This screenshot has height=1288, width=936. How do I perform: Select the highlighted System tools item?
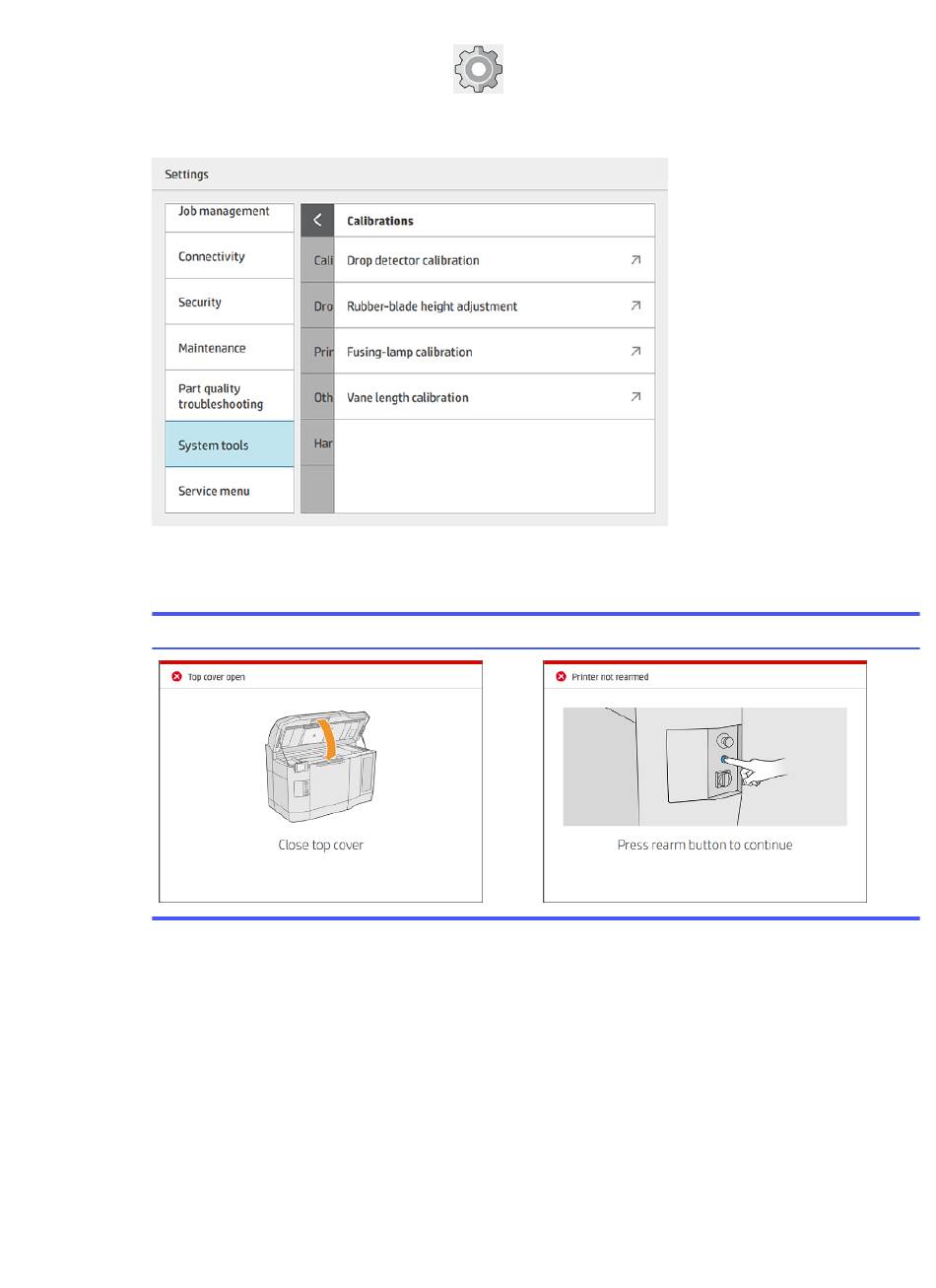(x=214, y=445)
